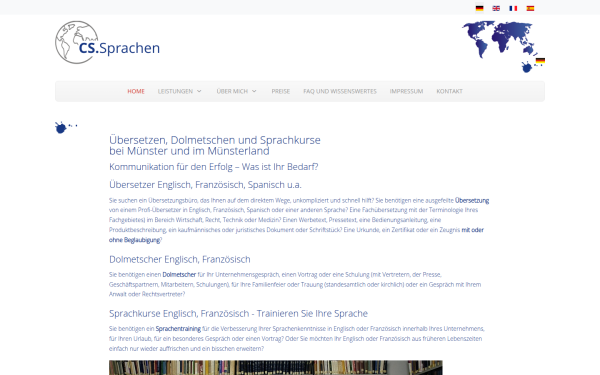Switch site language to French flag
The height and width of the screenshot is (375, 600).
coord(513,8)
